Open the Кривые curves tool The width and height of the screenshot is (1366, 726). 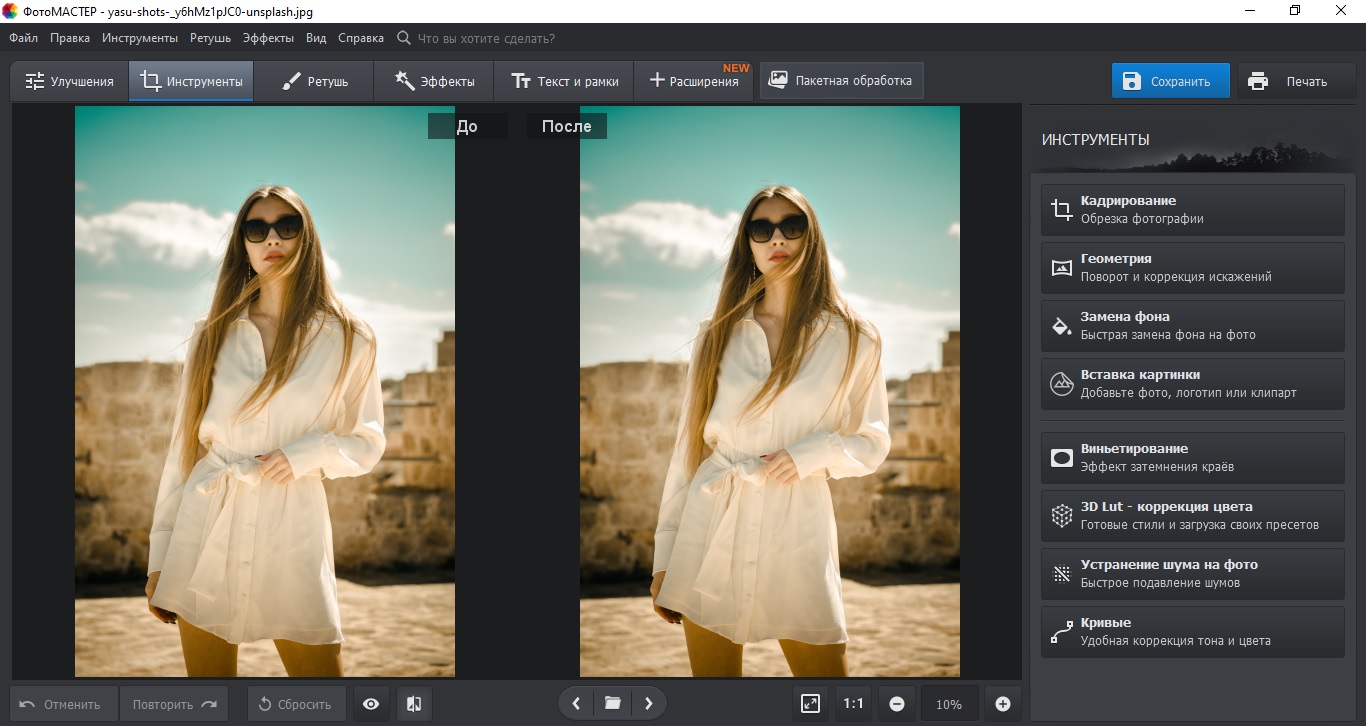point(1192,632)
